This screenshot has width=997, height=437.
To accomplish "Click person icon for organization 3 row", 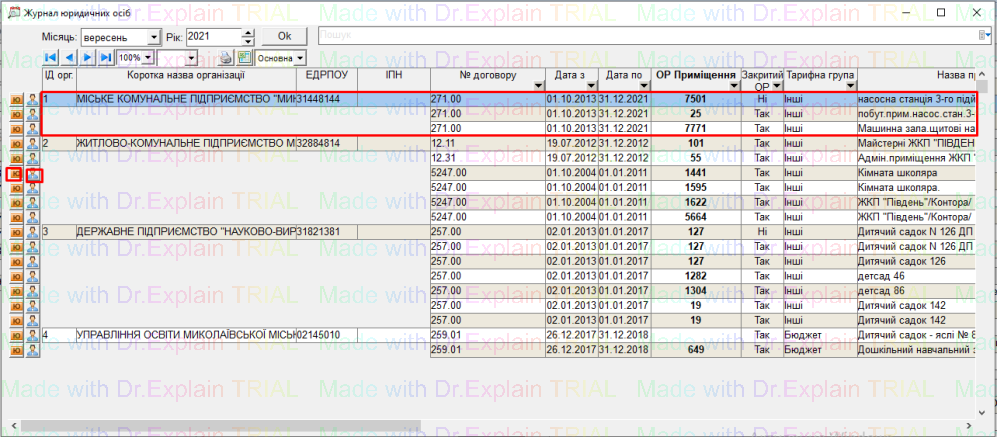I will click(33, 233).
